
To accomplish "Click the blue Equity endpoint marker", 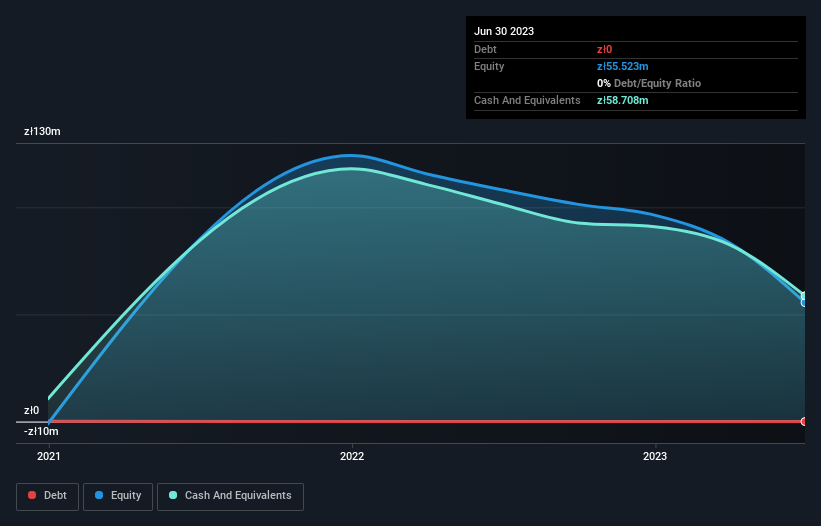I will tap(804, 303).
